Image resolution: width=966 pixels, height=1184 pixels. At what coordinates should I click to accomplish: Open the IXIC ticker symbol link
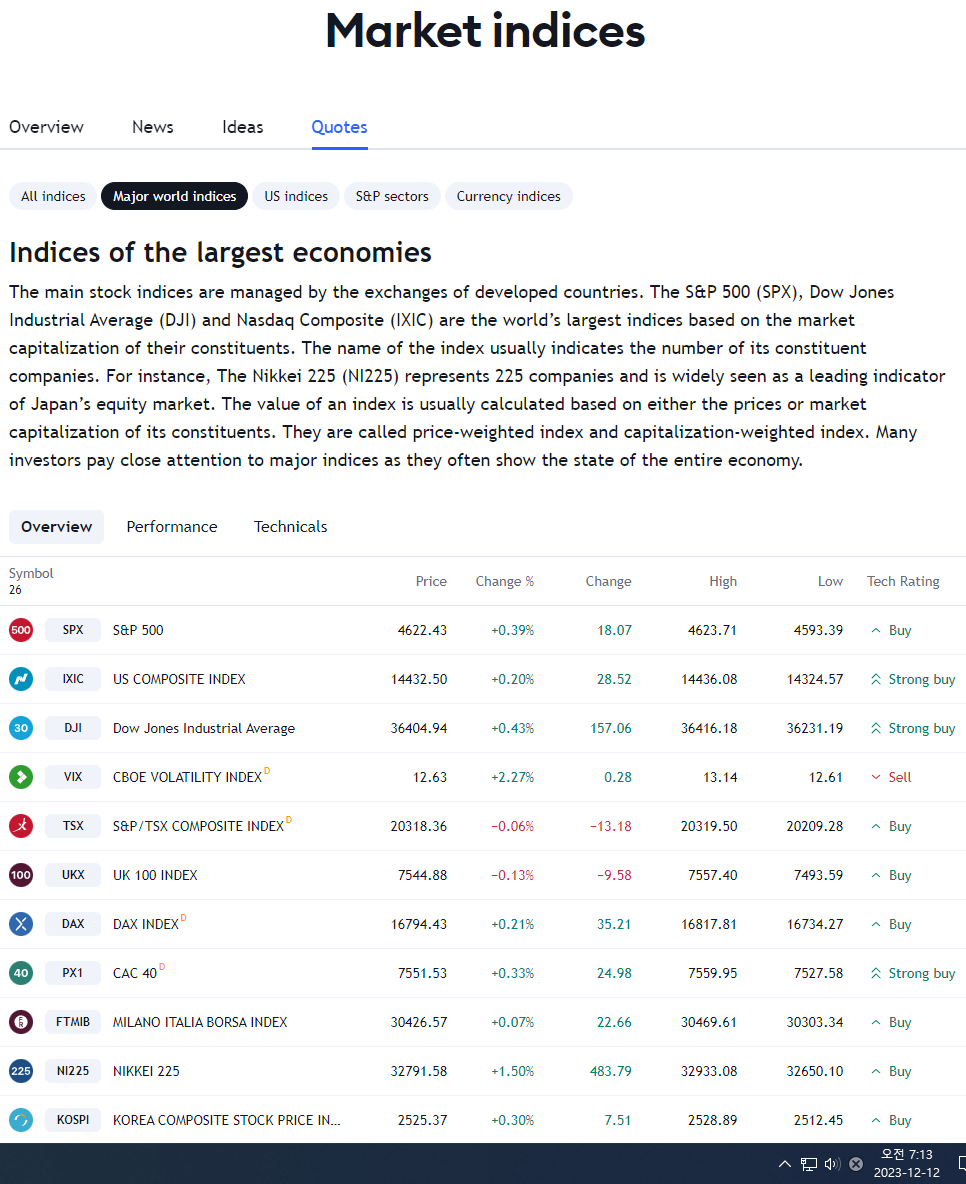tap(73, 679)
